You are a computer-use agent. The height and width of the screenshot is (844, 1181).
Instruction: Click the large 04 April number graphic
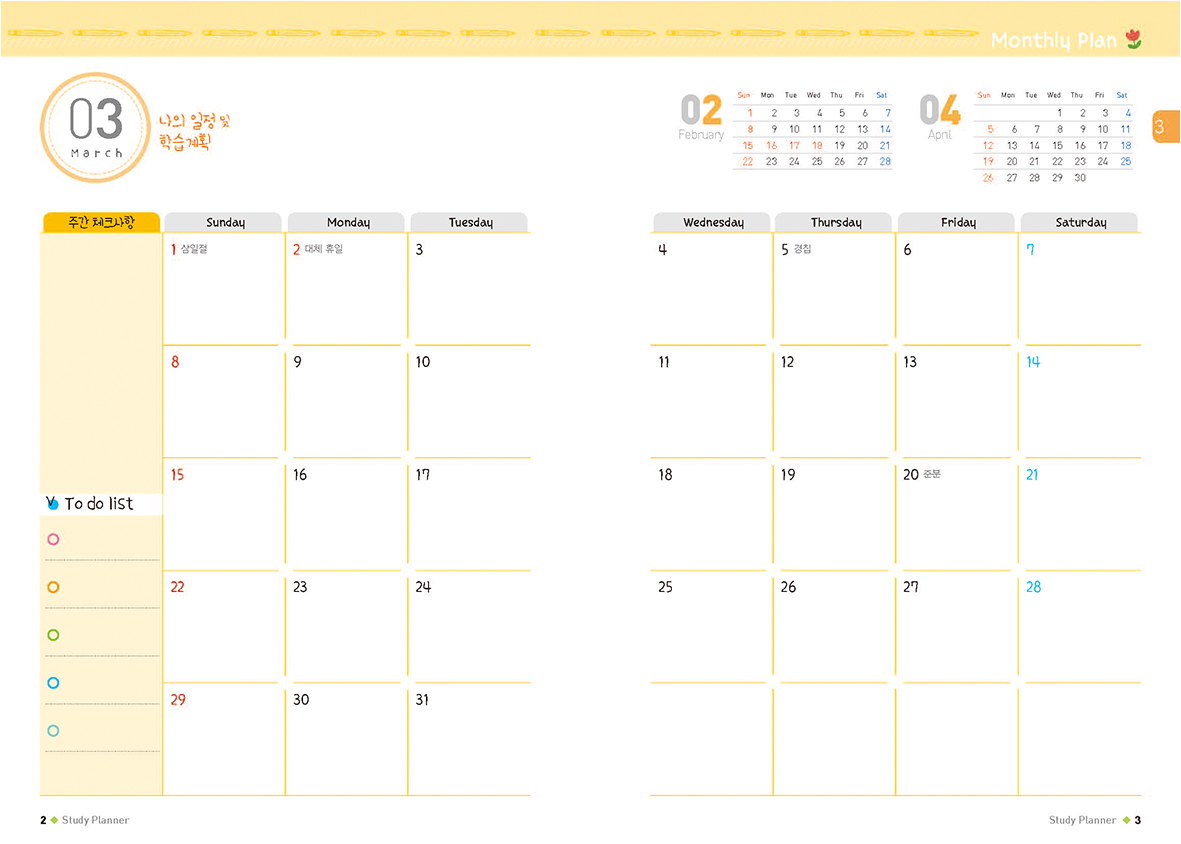click(x=940, y=110)
